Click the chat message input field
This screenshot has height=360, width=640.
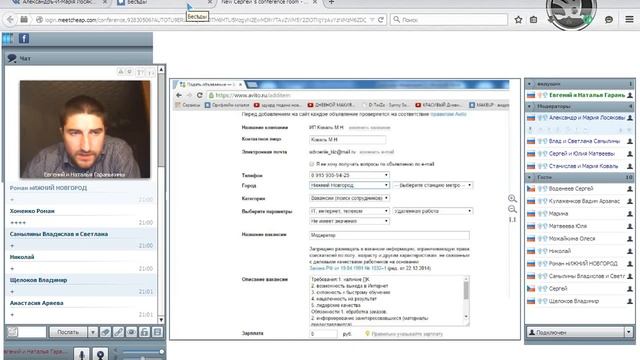pyautogui.click(x=33, y=332)
